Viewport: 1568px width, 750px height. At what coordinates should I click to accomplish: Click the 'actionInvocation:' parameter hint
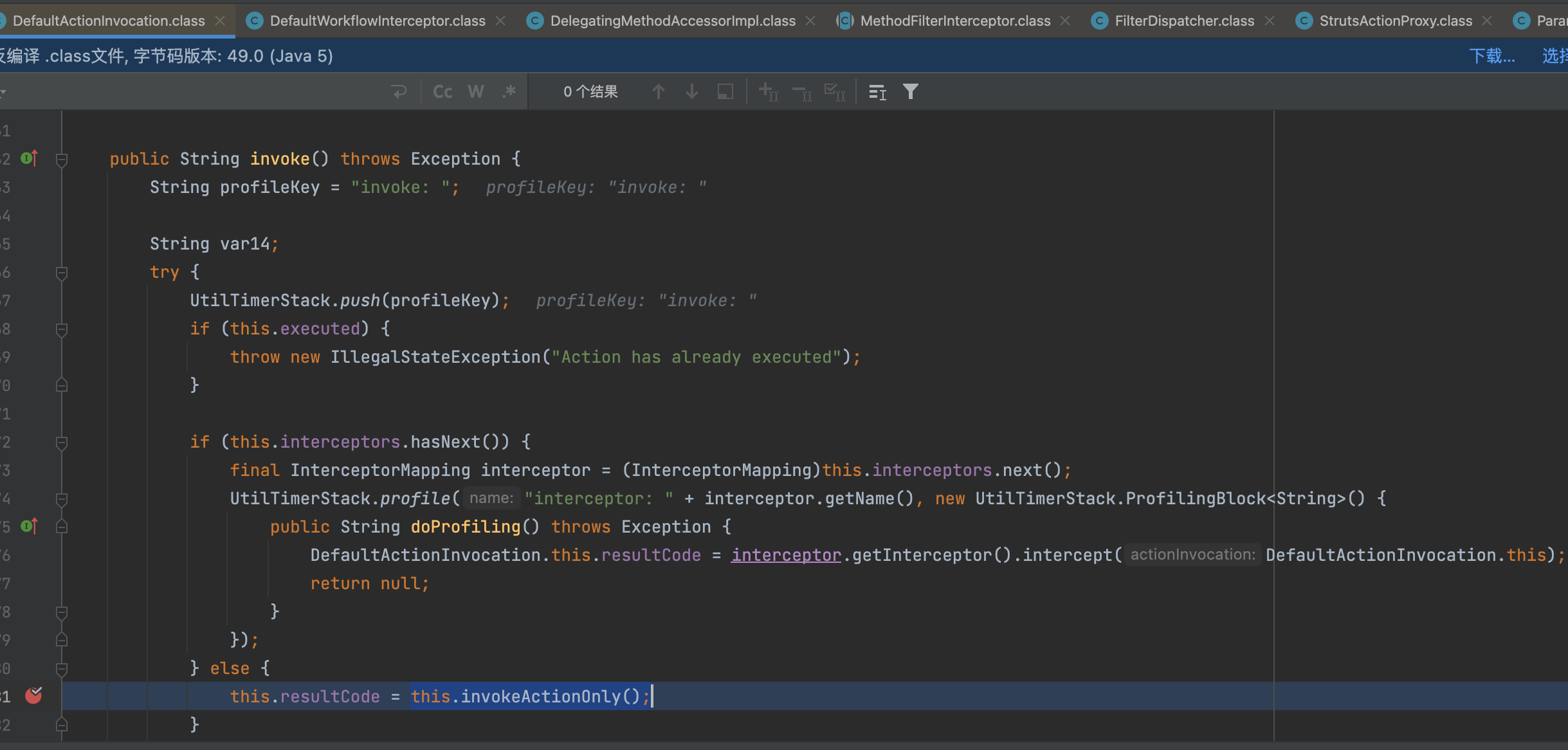coord(1193,554)
